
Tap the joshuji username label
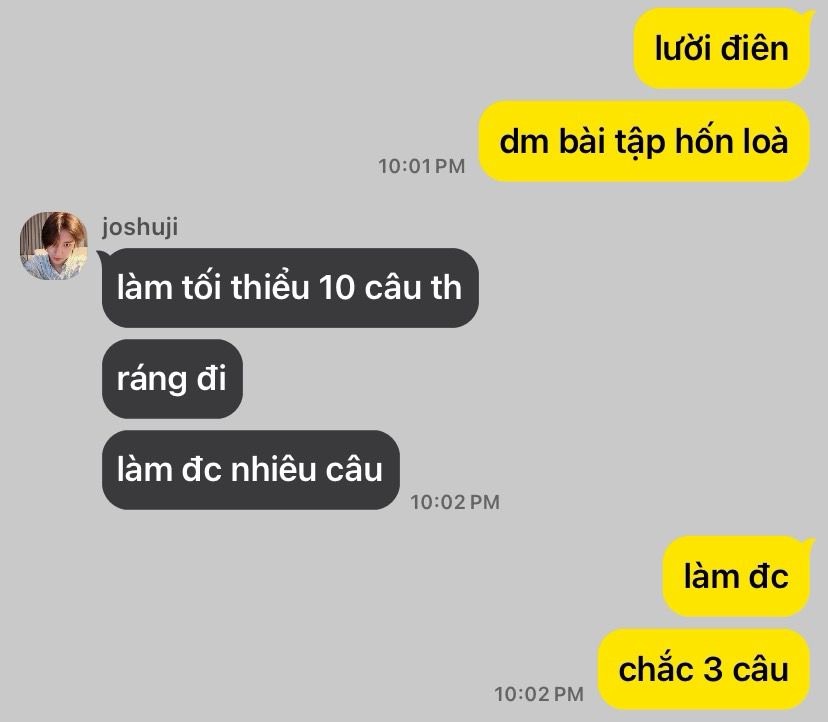(x=140, y=227)
